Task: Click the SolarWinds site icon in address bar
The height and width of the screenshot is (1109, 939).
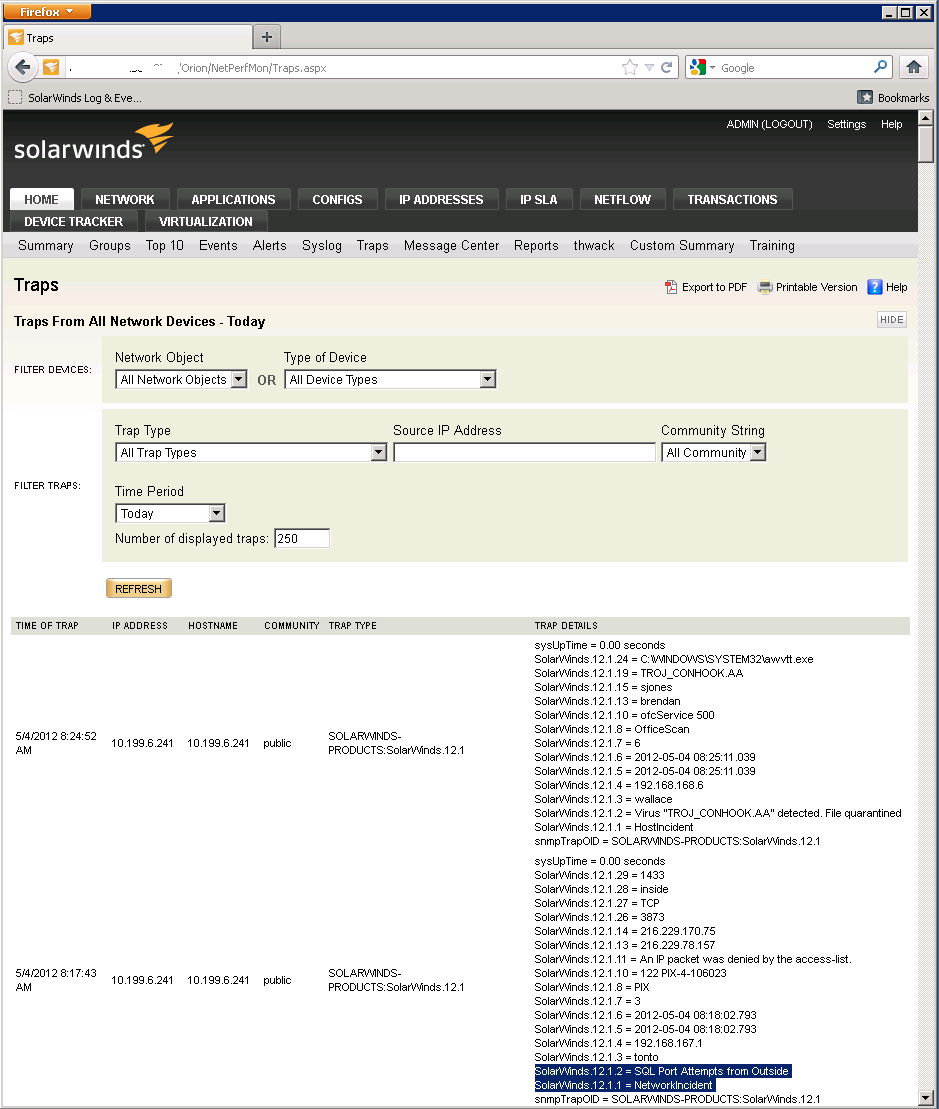Action: [51, 67]
